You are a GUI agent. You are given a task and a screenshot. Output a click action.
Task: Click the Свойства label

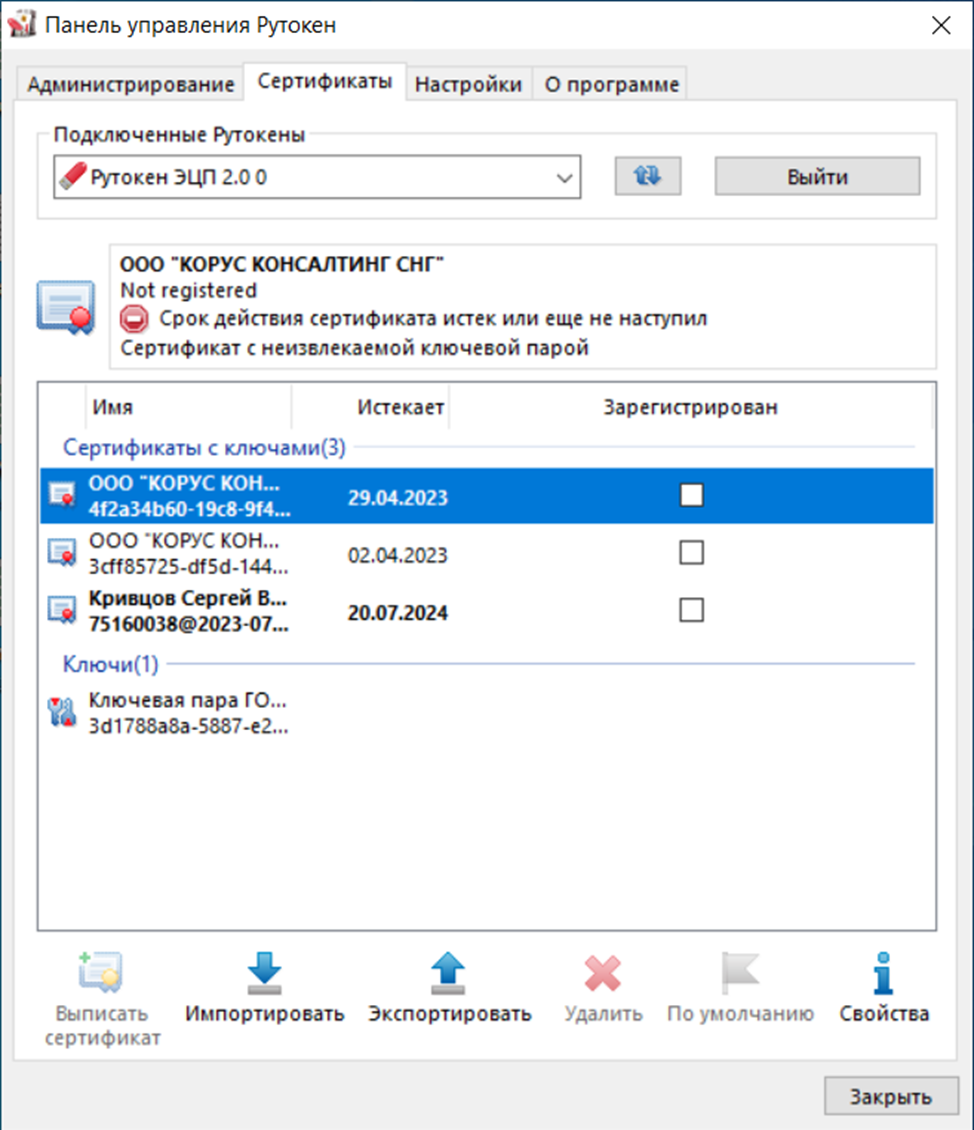[x=884, y=1014]
